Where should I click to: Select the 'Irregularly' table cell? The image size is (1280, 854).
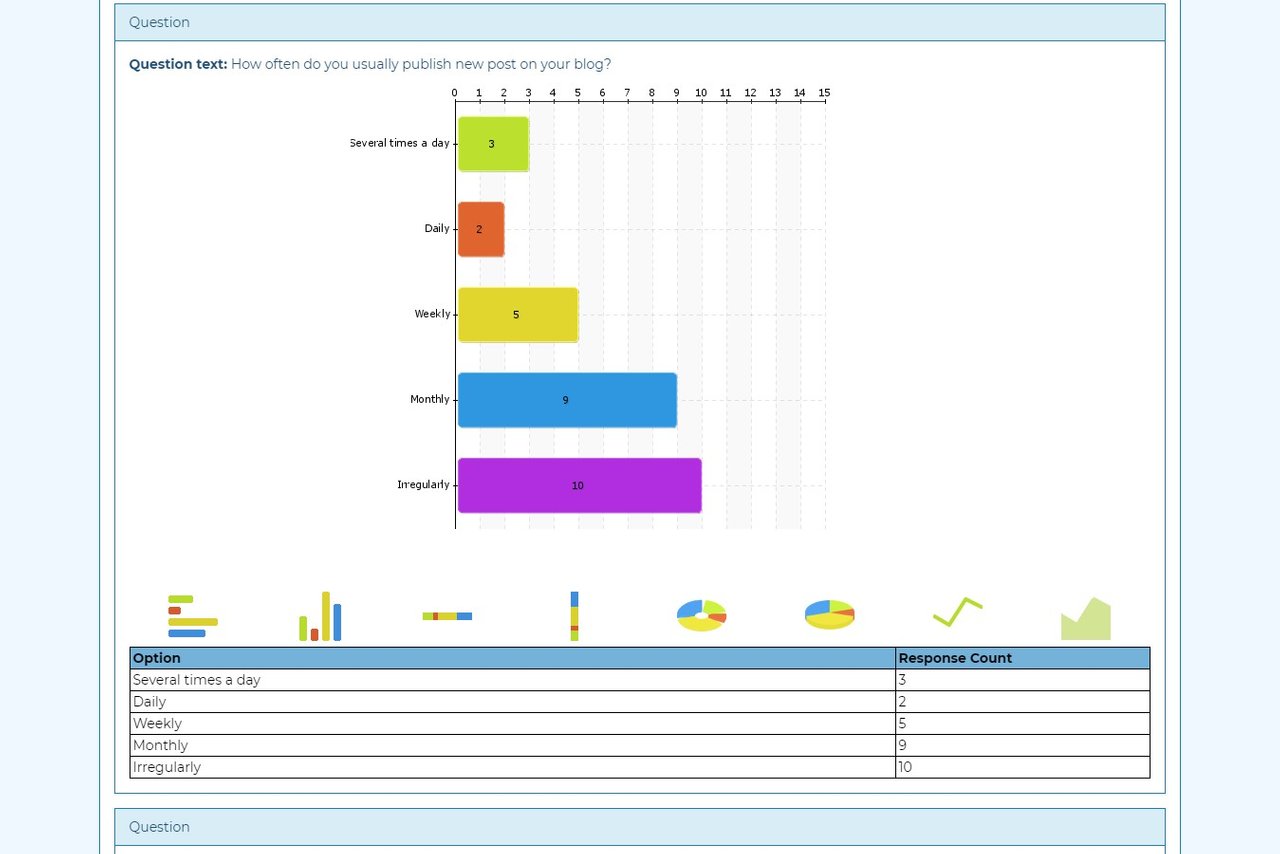513,768
